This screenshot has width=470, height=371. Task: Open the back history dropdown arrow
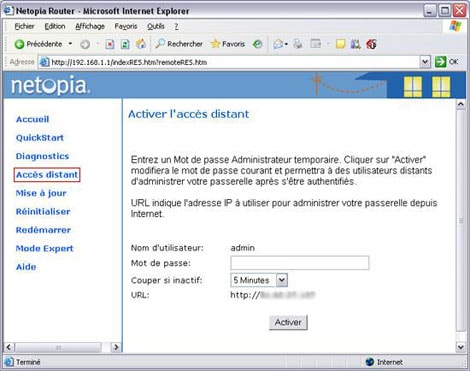[70, 44]
